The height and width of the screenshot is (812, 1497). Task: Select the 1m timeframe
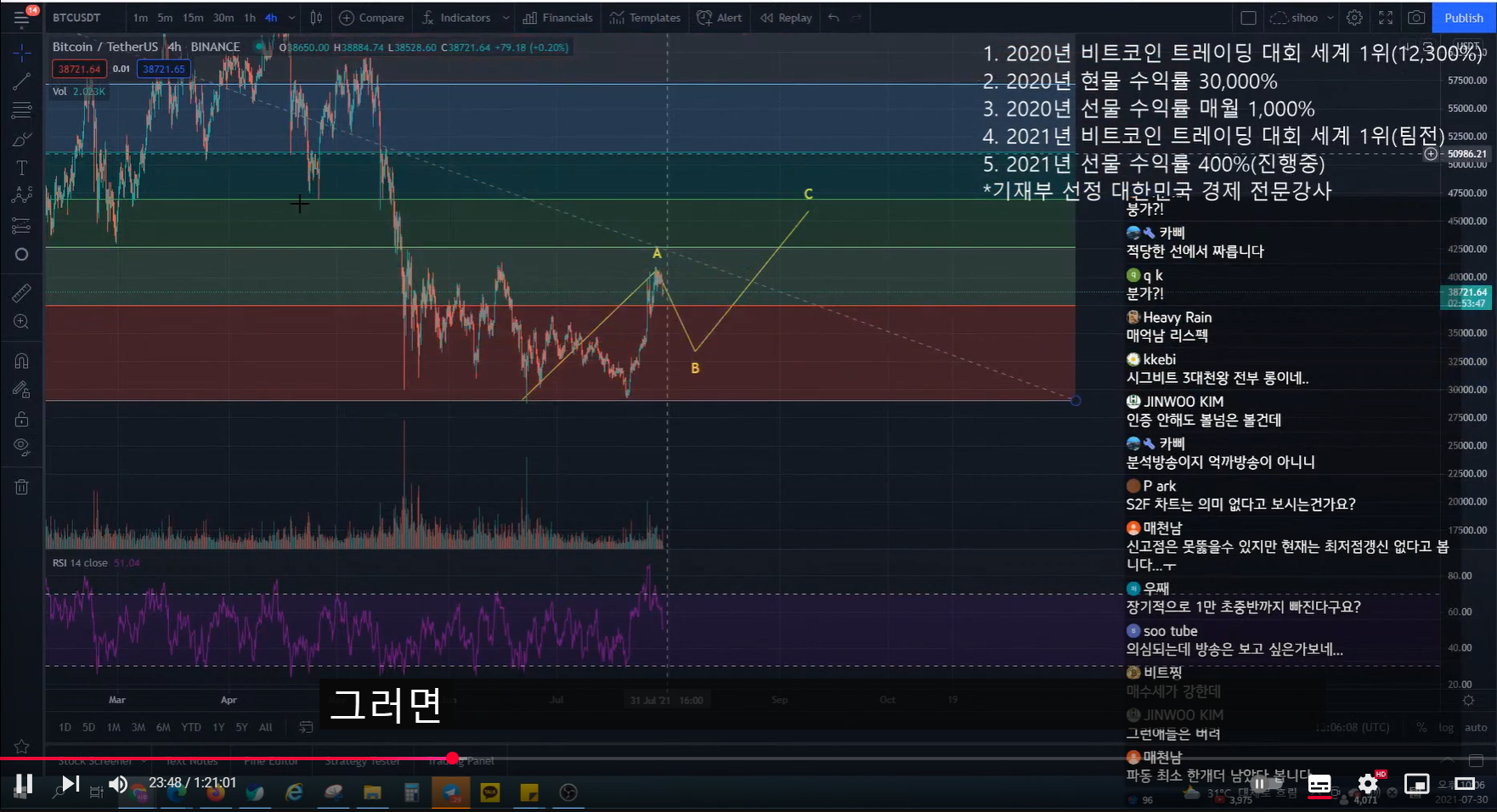click(x=140, y=18)
